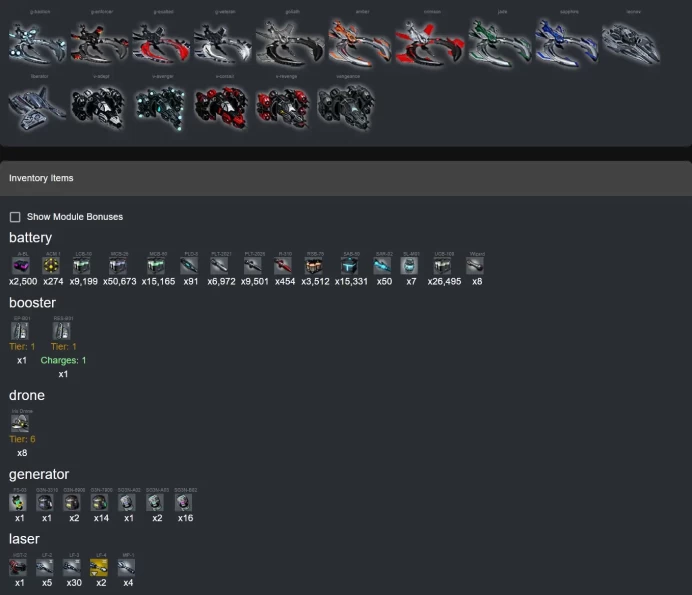Click the cyan SAR-02 rocket icon

382,266
